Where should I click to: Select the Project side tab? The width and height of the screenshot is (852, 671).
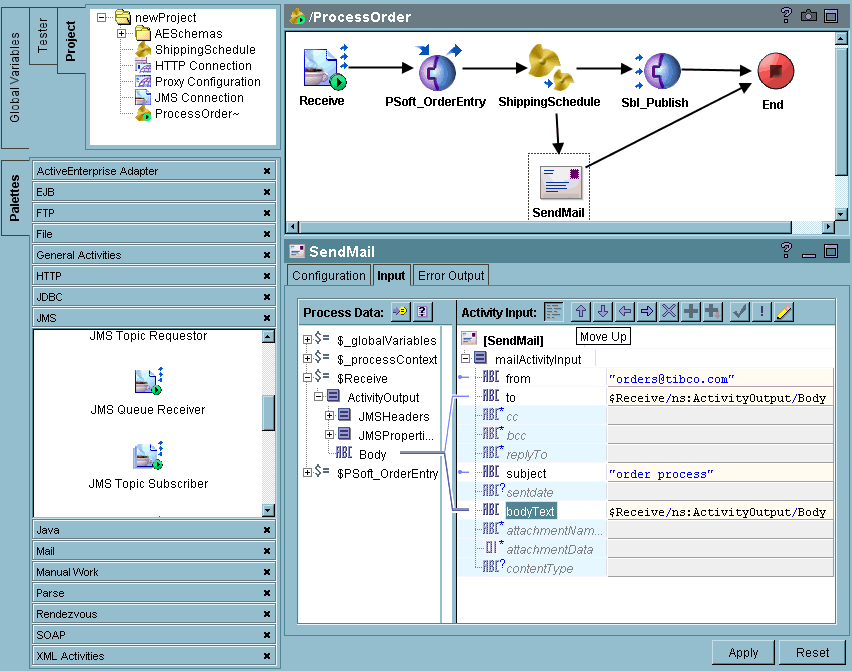click(x=71, y=41)
